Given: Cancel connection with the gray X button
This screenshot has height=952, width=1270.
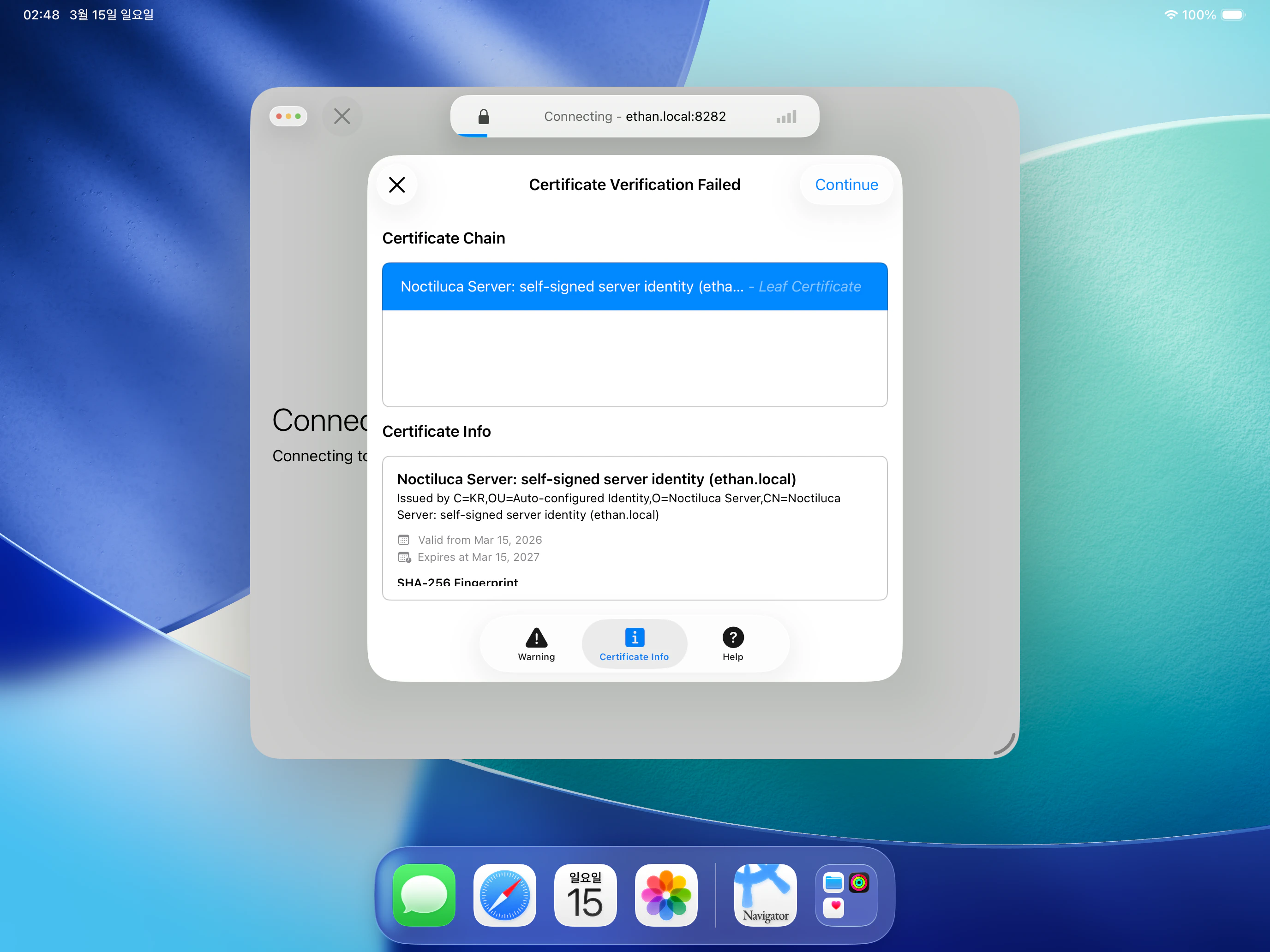Looking at the screenshot, I should click(x=342, y=117).
